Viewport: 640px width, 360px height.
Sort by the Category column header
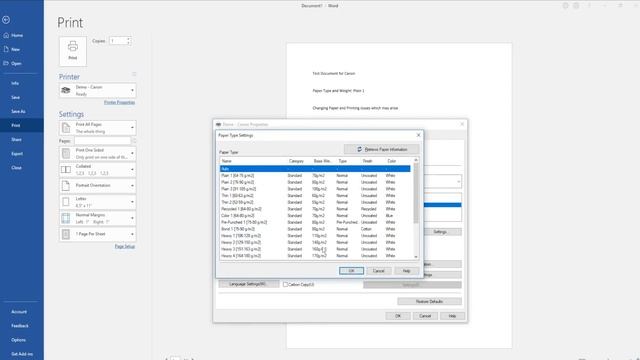click(299, 161)
